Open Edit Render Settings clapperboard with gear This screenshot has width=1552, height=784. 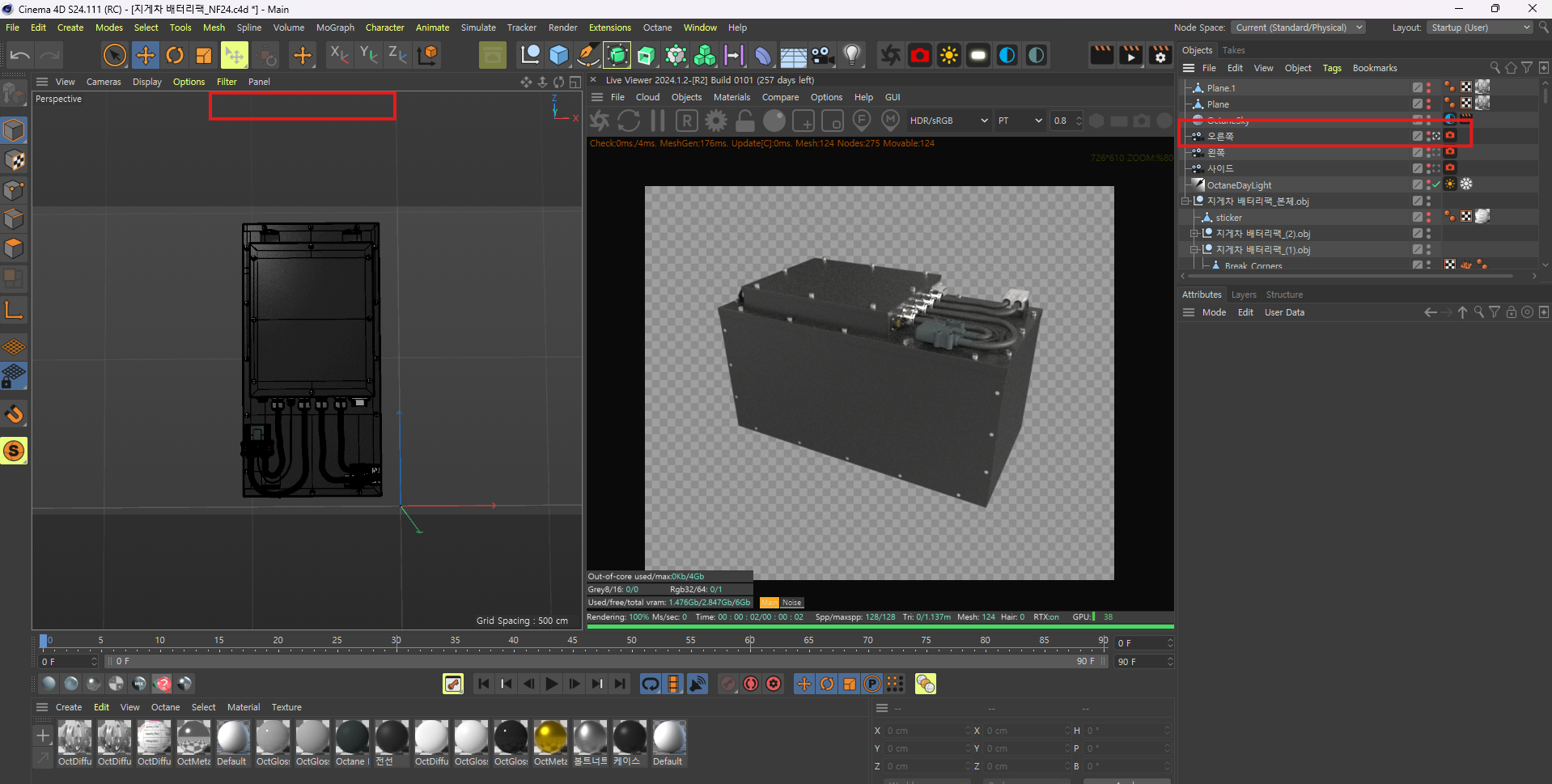pyautogui.click(x=1160, y=55)
